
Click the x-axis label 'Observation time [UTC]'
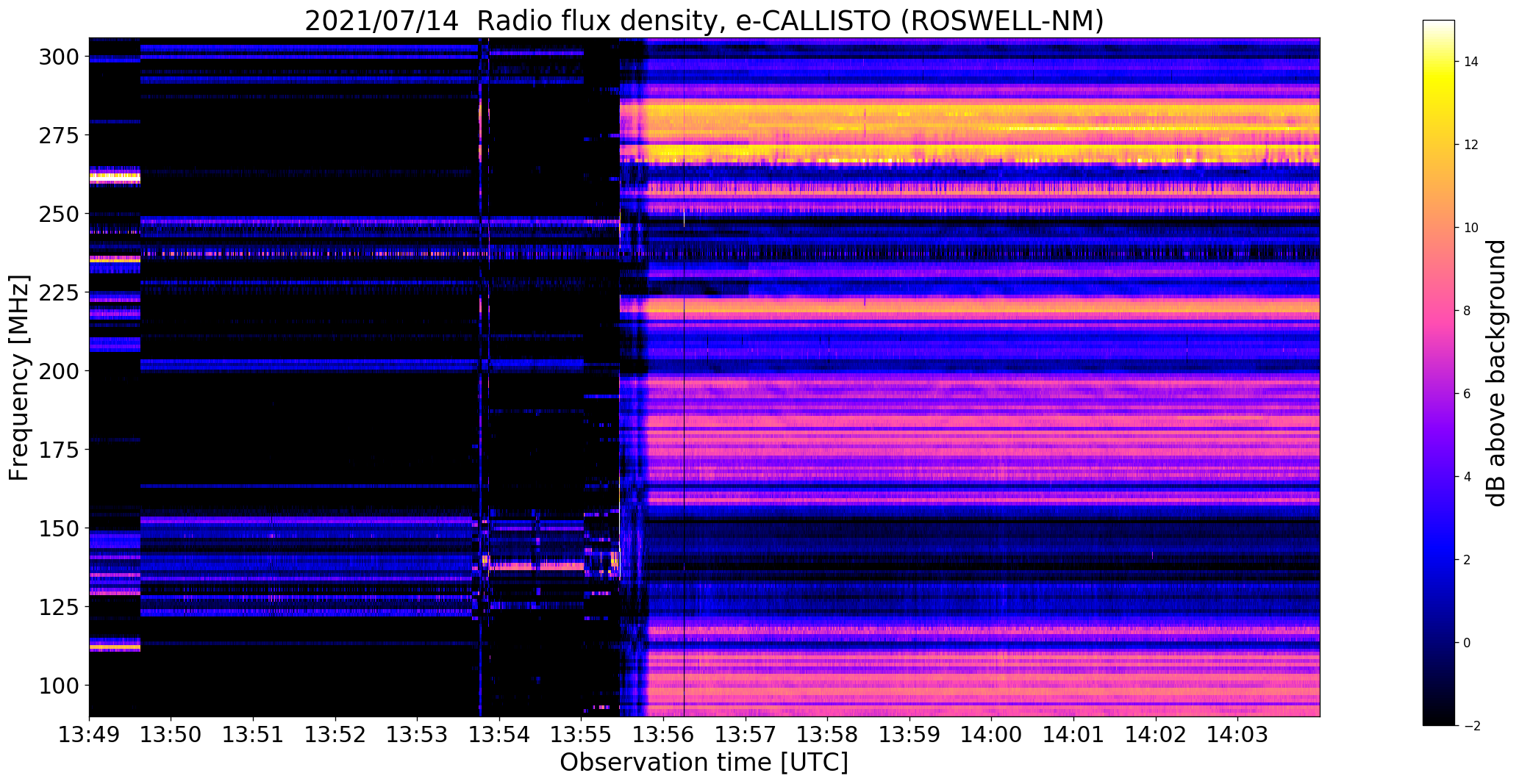coord(704,763)
